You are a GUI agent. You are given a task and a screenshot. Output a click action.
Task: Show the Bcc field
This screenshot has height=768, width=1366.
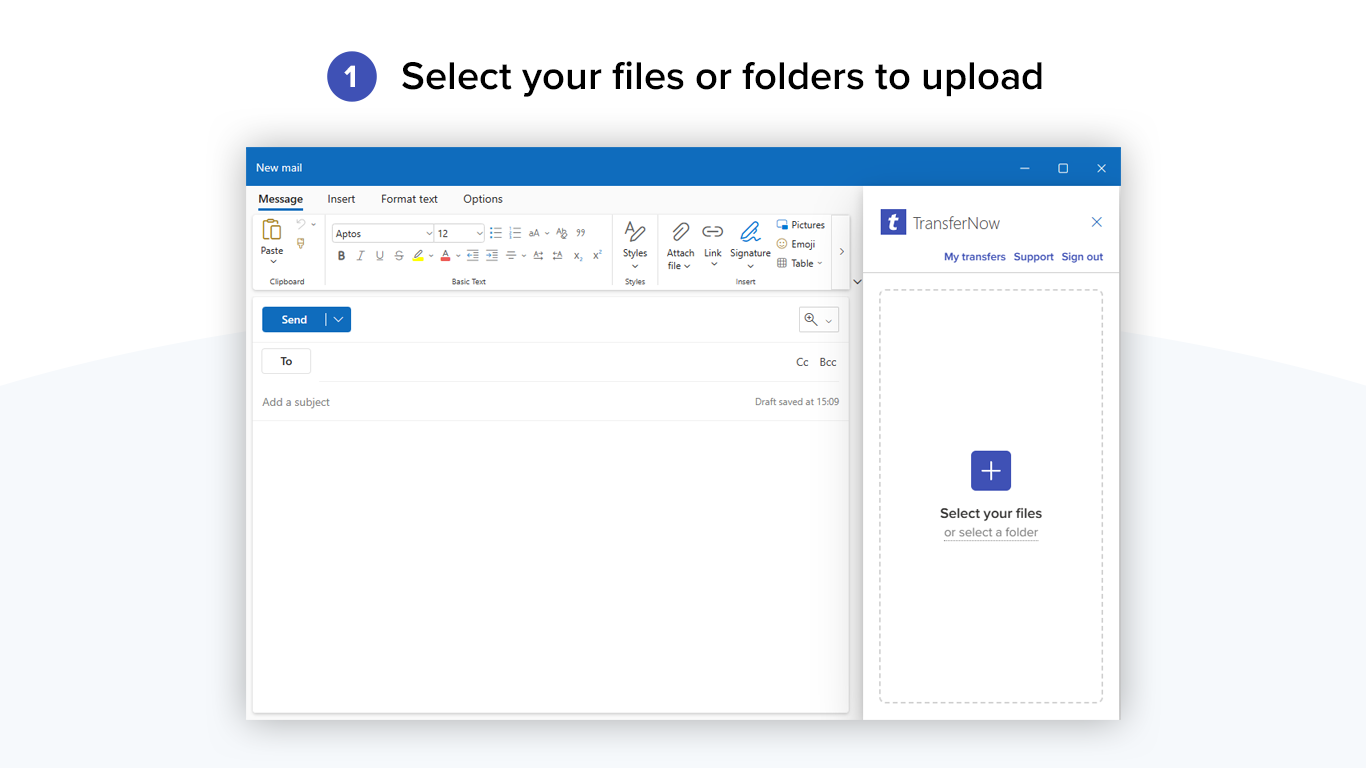pyautogui.click(x=828, y=362)
